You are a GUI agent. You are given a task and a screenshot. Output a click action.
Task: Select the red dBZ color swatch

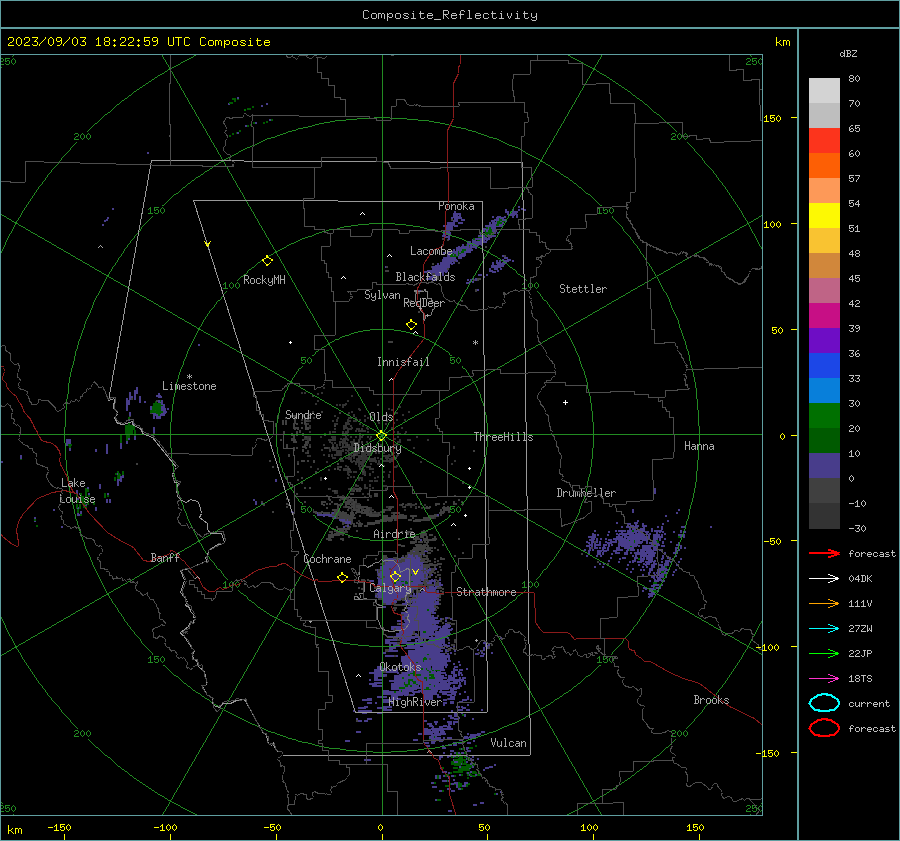(824, 141)
